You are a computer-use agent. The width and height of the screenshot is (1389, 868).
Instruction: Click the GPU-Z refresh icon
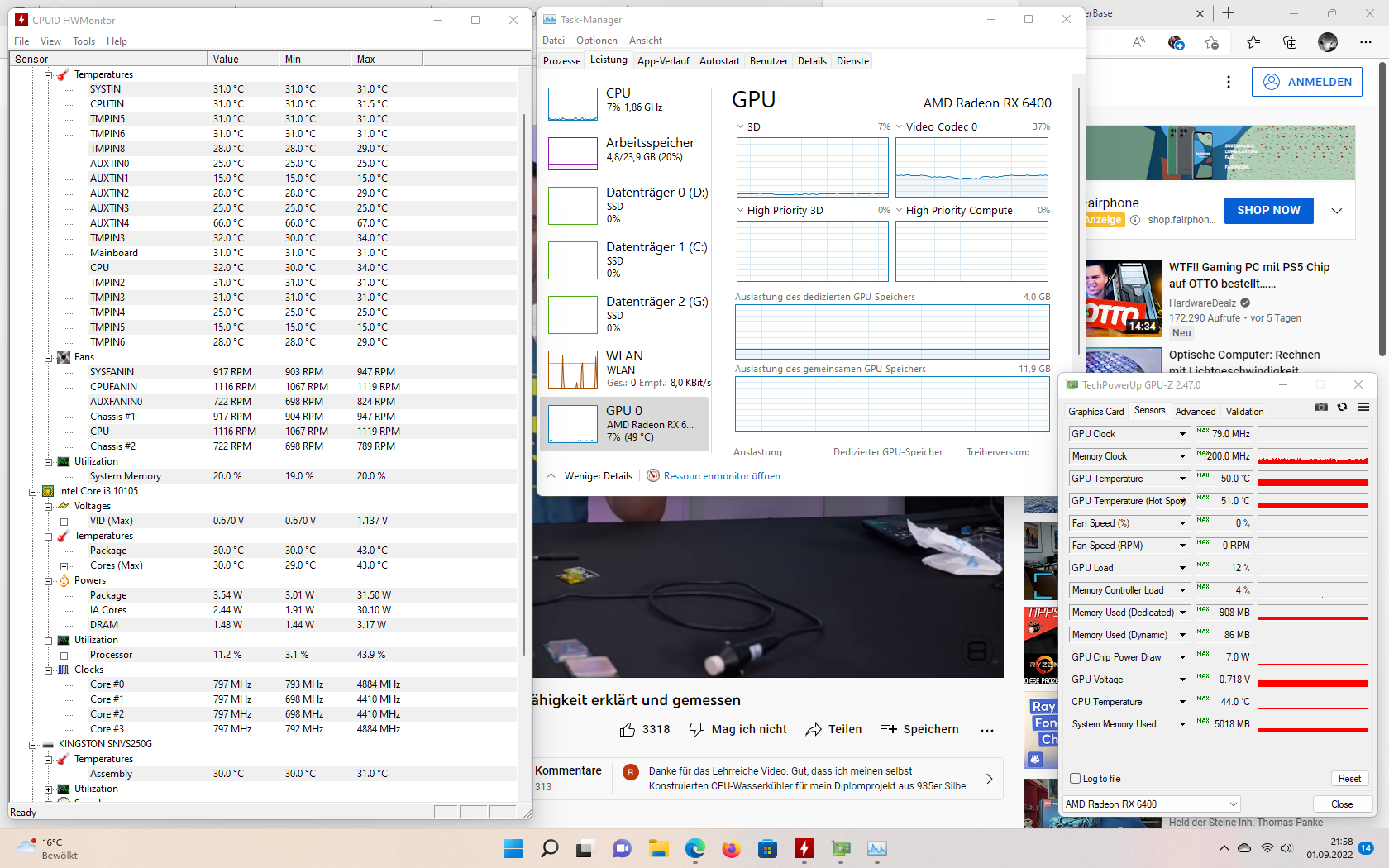(1343, 407)
